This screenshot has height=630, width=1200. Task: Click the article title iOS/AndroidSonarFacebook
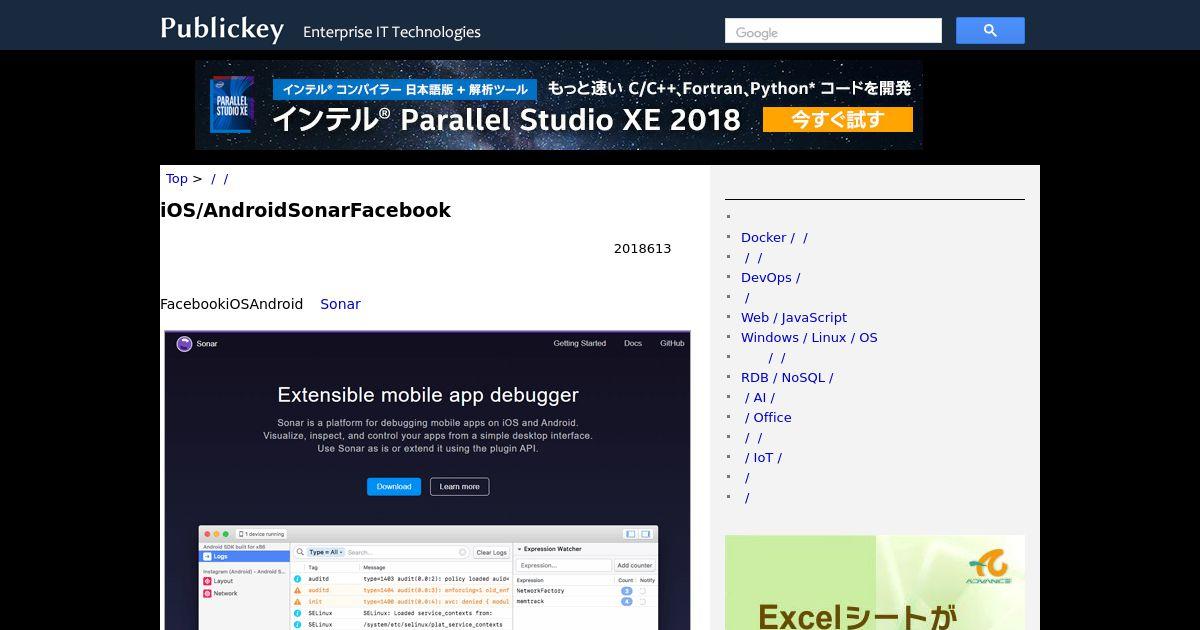pos(306,210)
